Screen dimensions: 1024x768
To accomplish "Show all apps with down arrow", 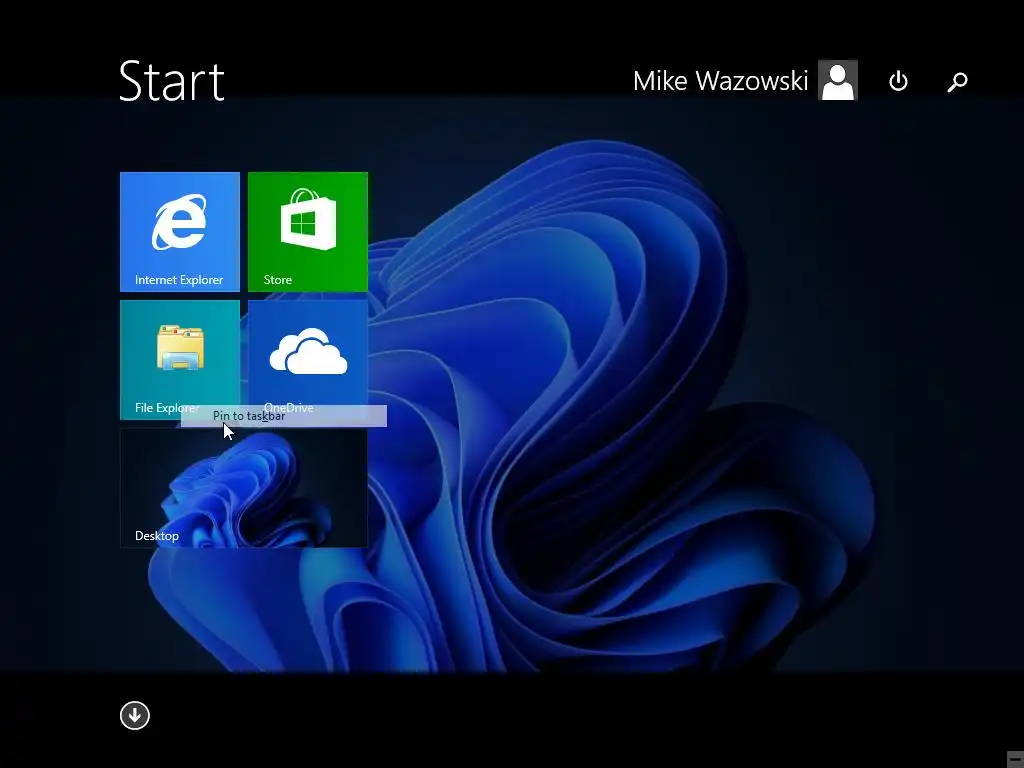I will pyautogui.click(x=135, y=716).
